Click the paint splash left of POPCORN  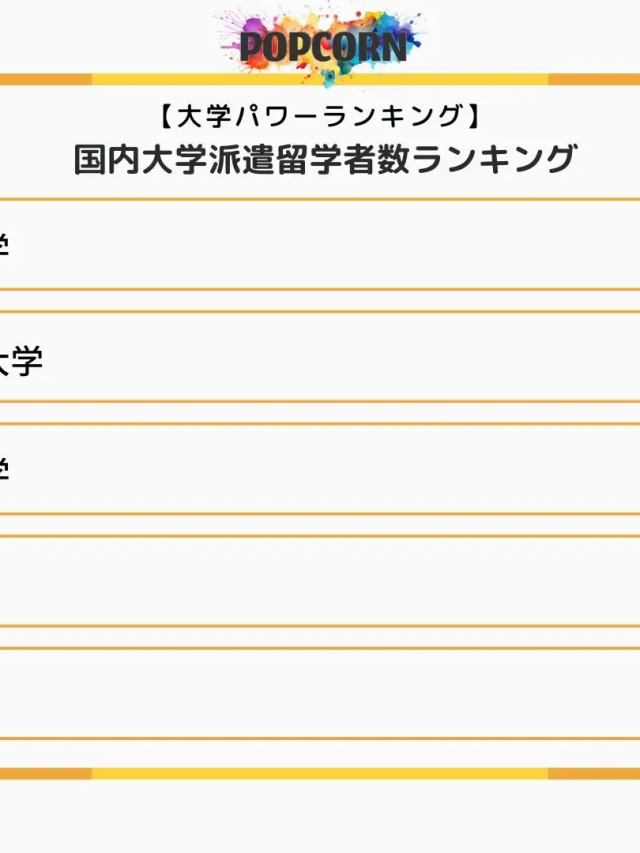228,30
